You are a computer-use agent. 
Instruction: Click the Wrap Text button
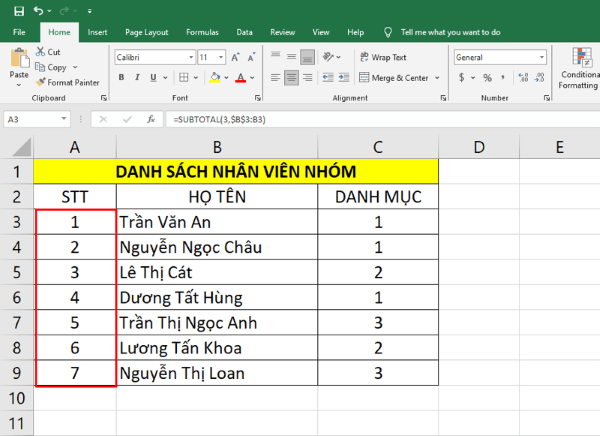383,57
